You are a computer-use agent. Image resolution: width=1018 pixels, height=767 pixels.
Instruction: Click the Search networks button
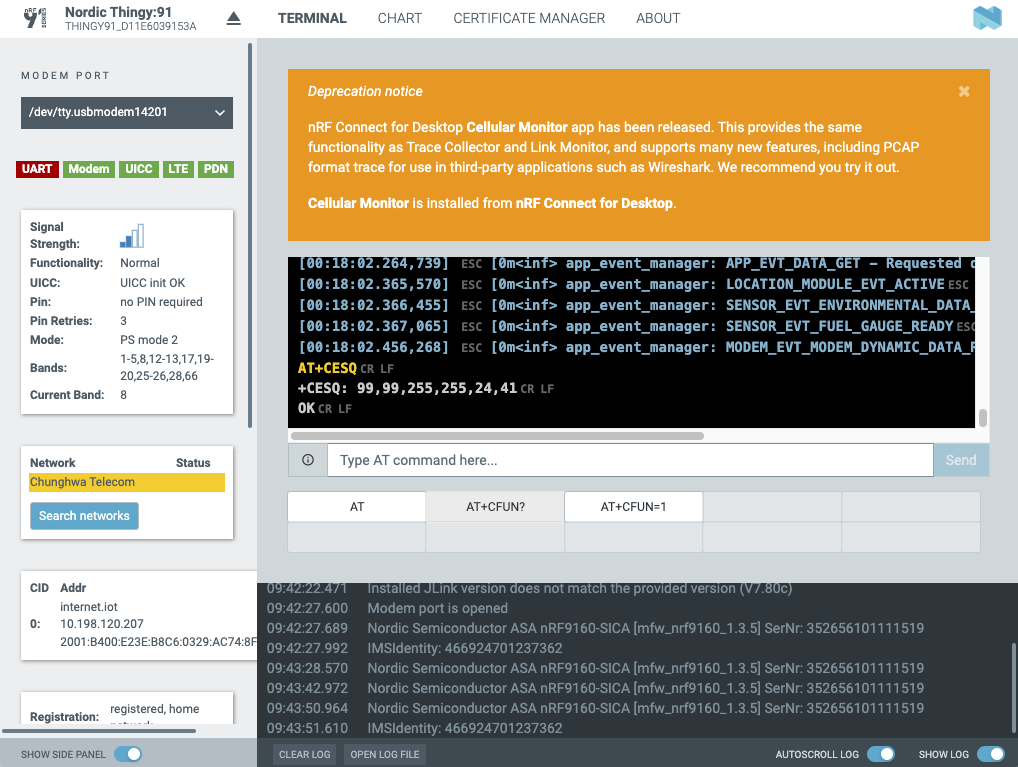(84, 516)
